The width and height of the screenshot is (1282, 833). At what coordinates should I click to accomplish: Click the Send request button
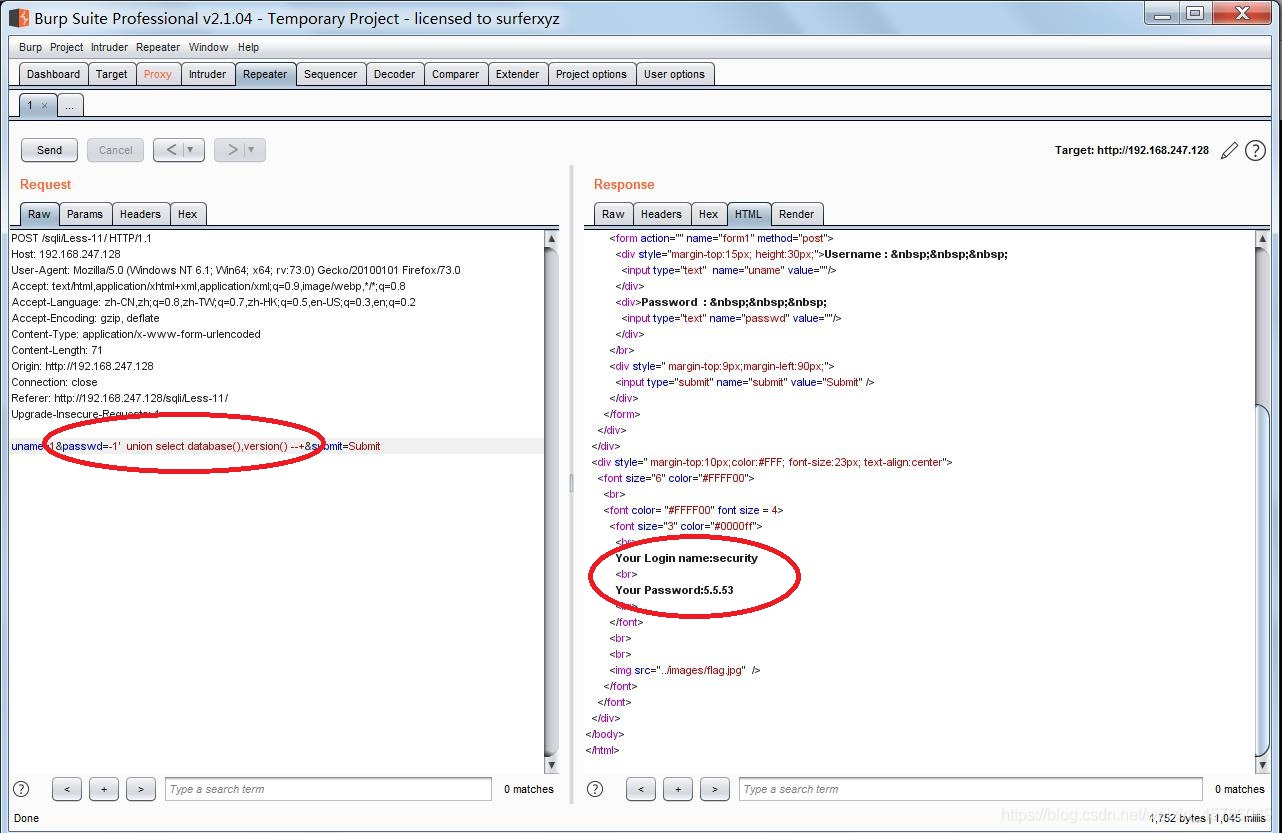pyautogui.click(x=49, y=150)
